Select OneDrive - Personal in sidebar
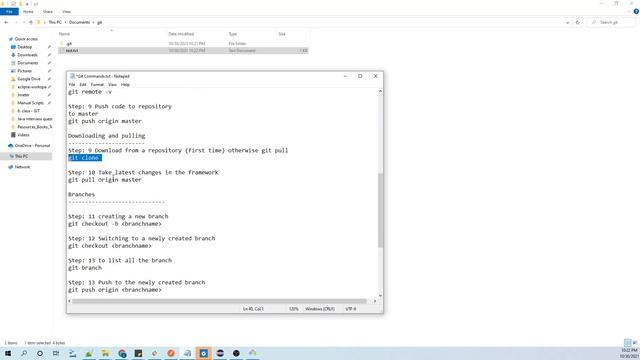 32,145
